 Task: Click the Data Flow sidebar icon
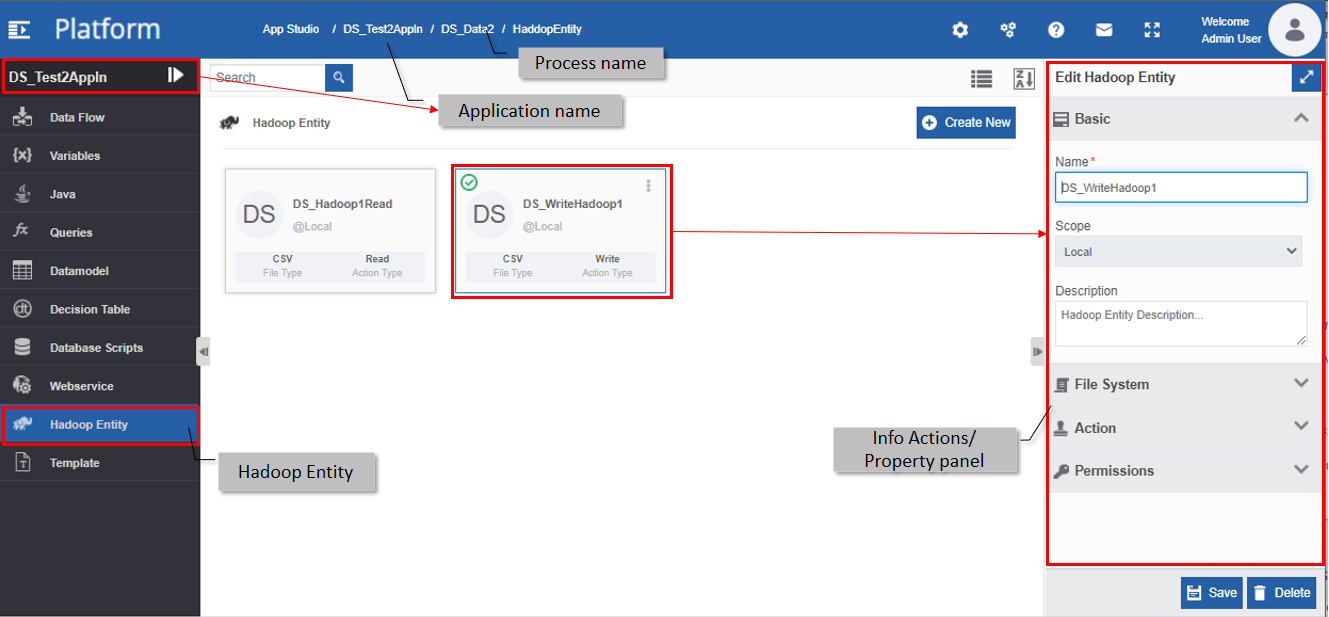(22, 117)
